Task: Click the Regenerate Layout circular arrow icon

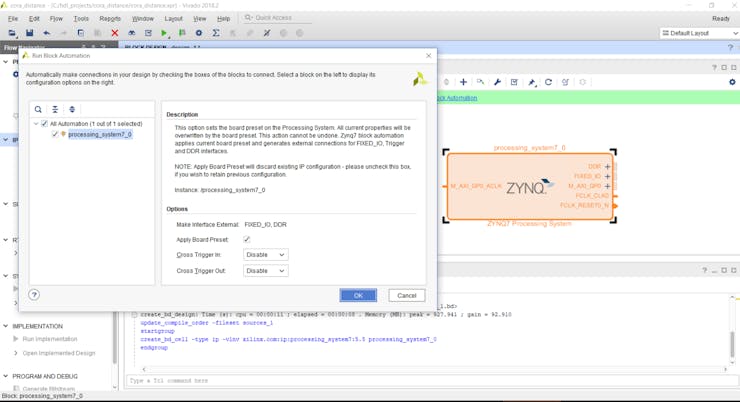Action: point(548,82)
